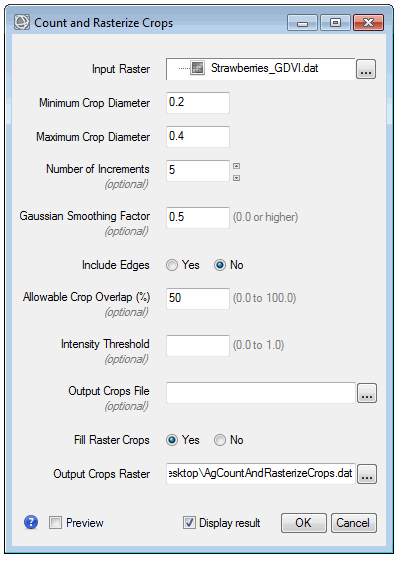Click the raster file icon beside Strawberries_GDVI.dat
Screen dimensions: 399x561
point(197,68)
